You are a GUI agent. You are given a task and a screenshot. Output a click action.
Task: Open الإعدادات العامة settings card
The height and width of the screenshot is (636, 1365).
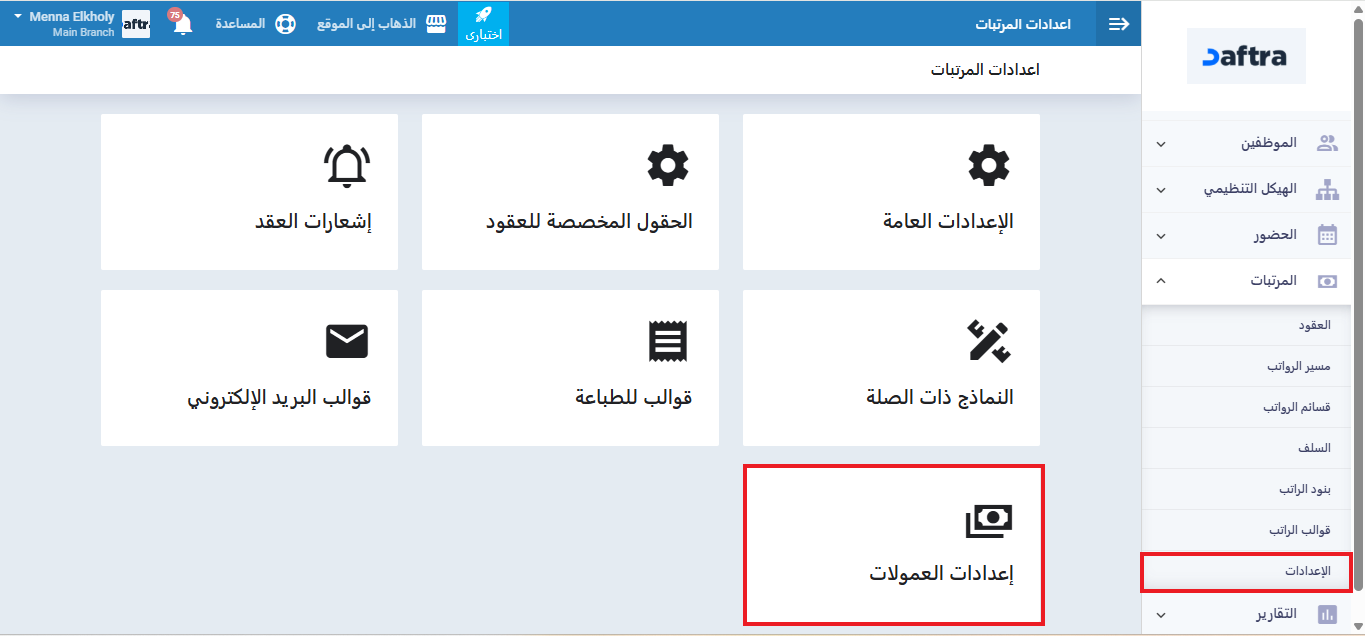click(891, 192)
